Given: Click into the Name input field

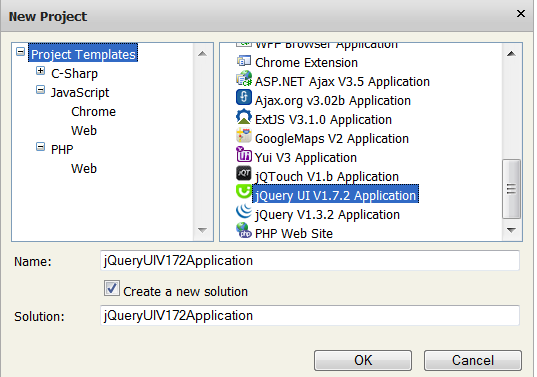Looking at the screenshot, I should click(310, 261).
